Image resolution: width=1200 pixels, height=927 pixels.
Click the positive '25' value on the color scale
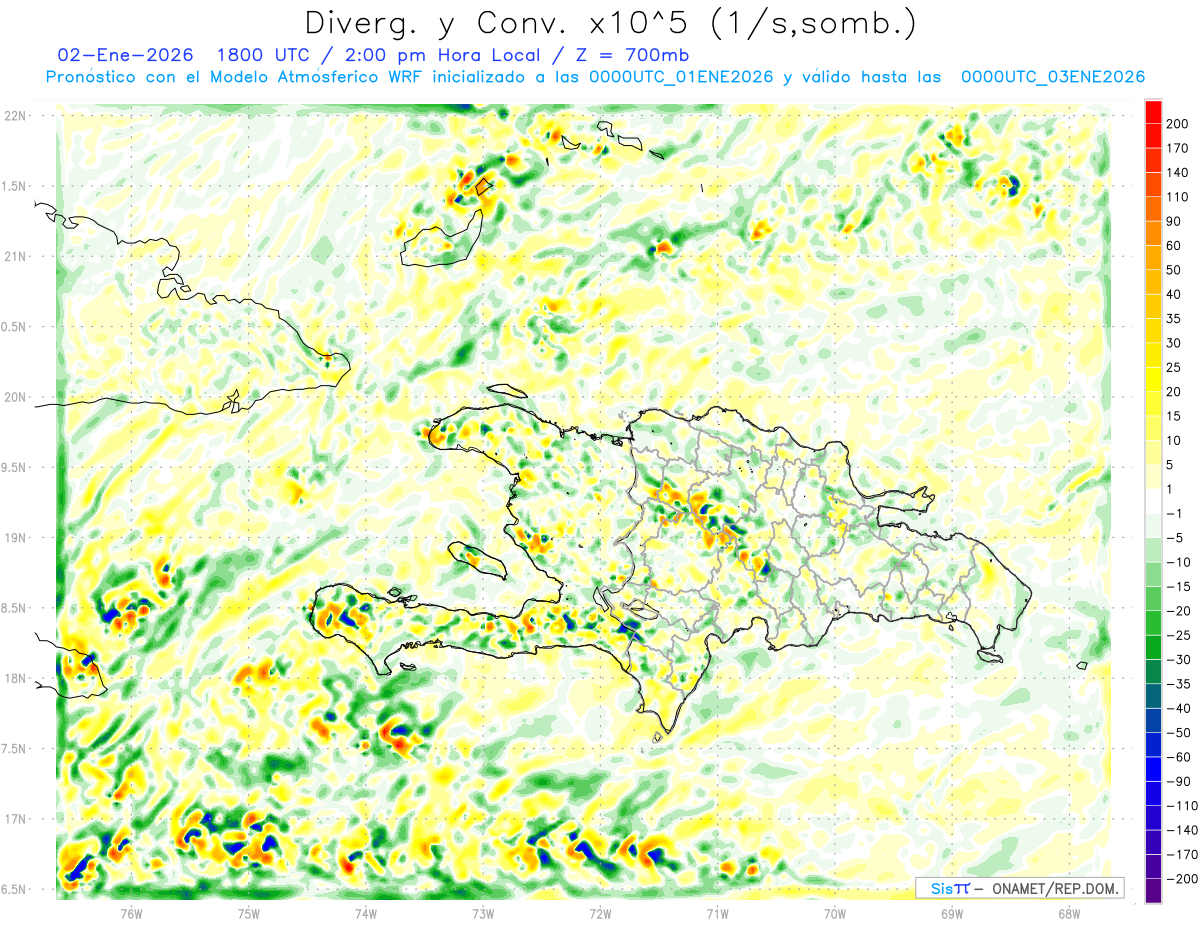point(1175,367)
